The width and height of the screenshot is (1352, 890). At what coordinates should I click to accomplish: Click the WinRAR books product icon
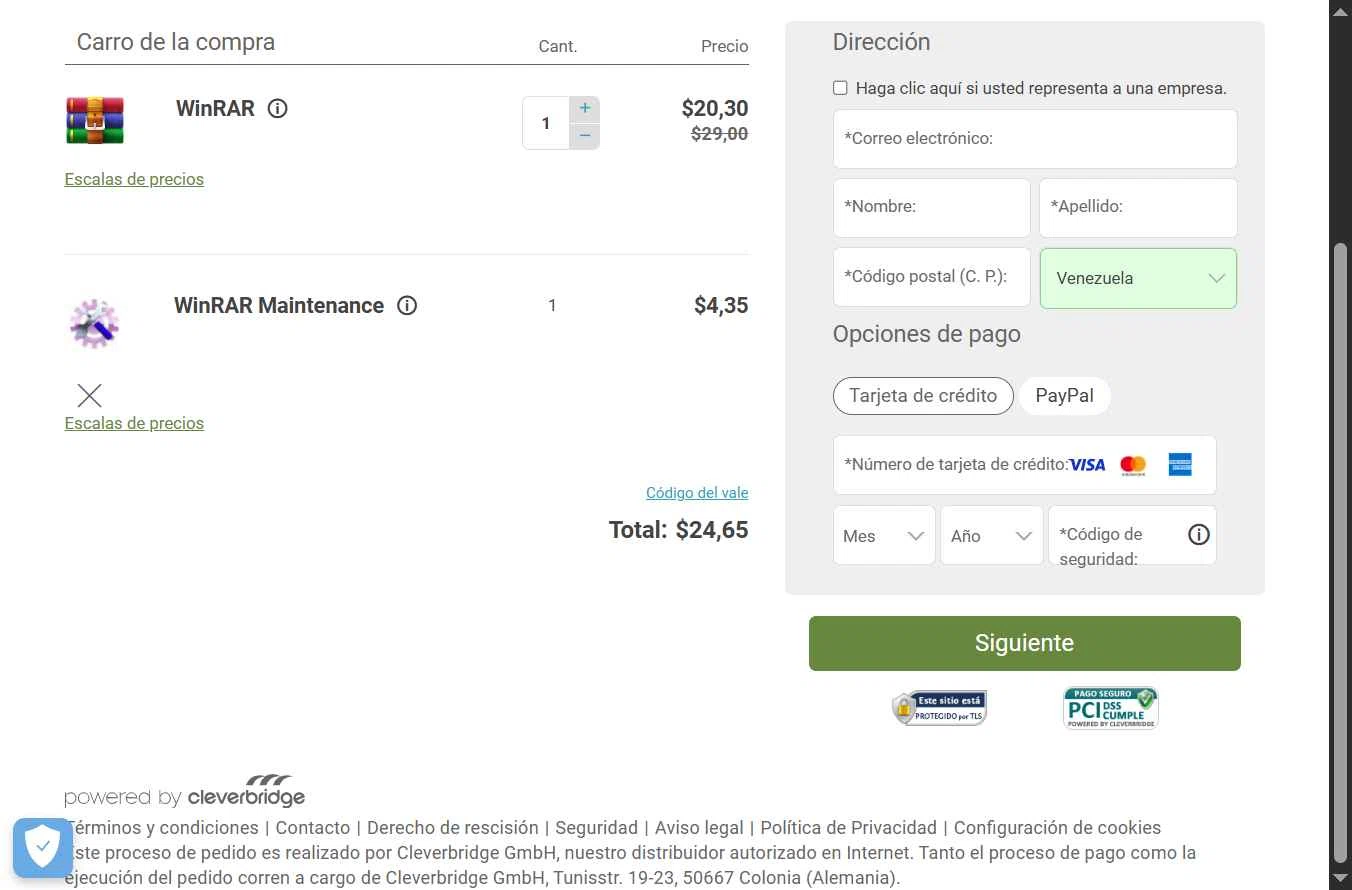(95, 120)
